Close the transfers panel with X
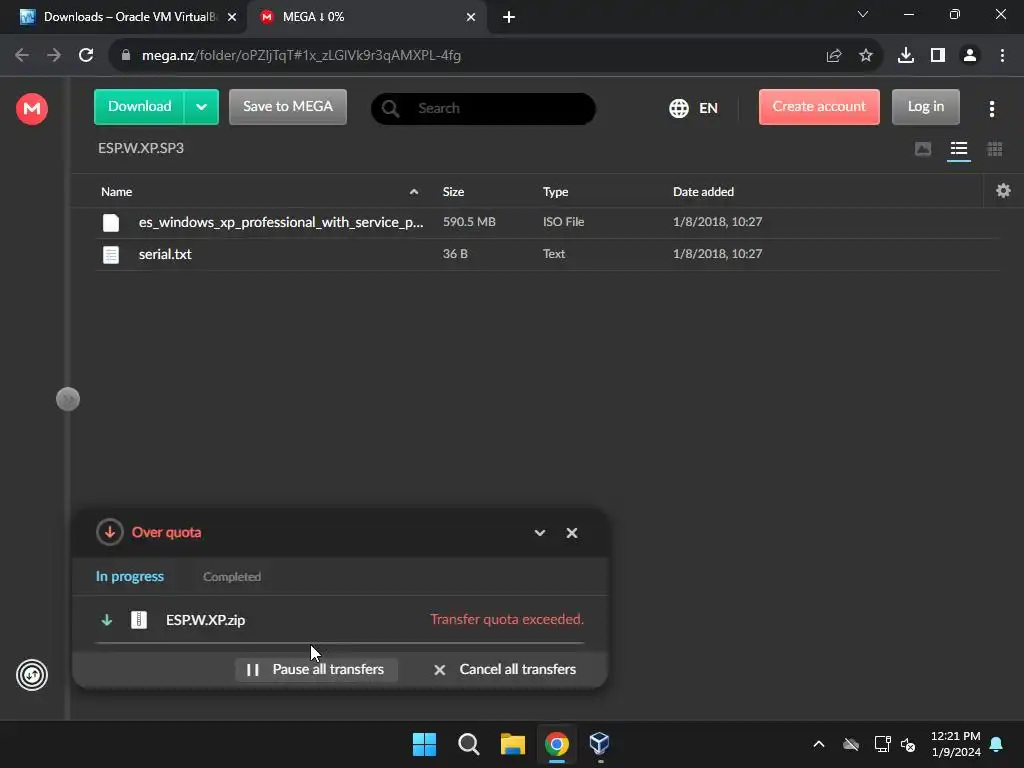Viewport: 1024px width, 768px height. click(x=571, y=533)
